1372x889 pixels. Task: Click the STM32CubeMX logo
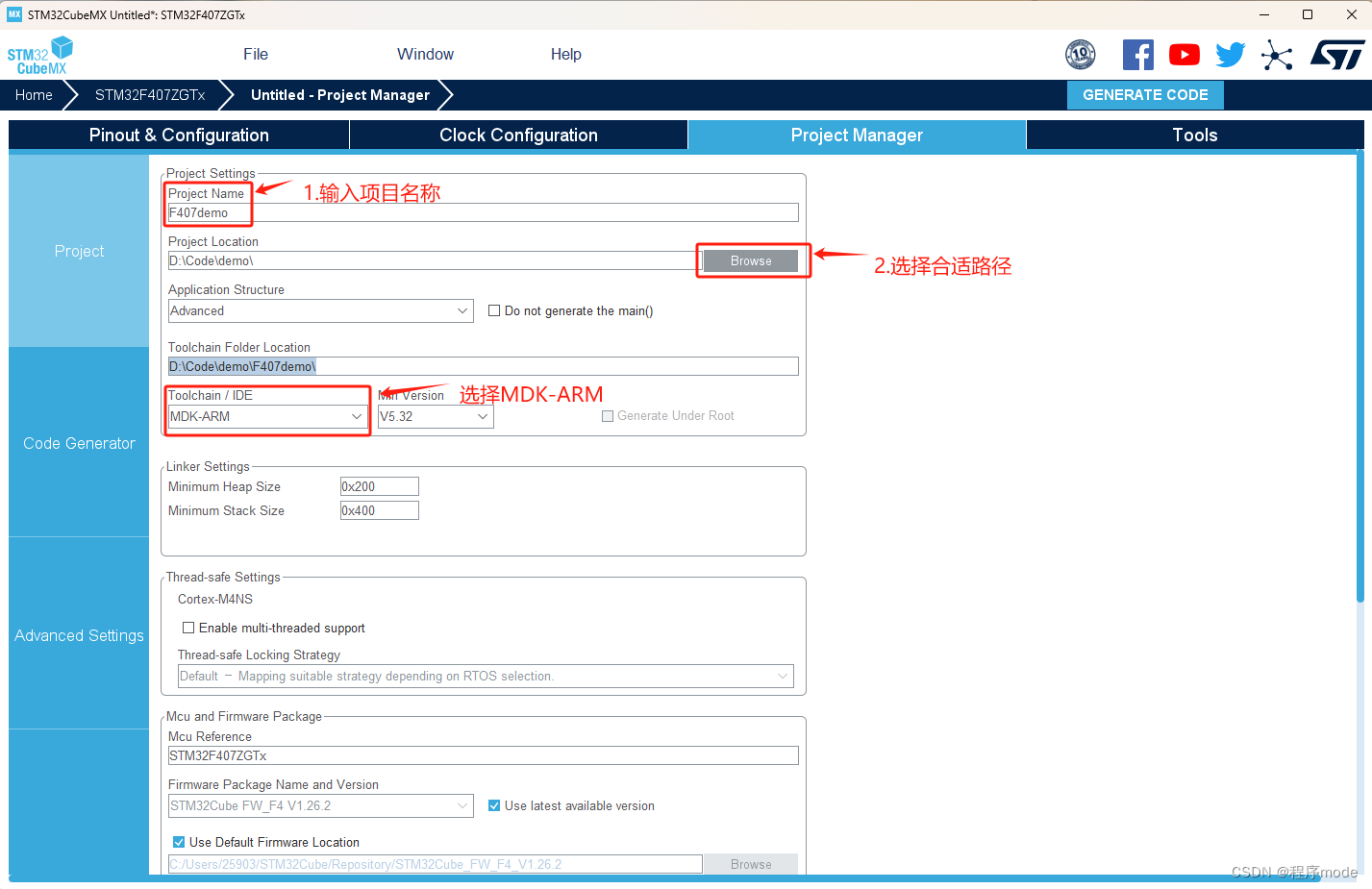[39, 56]
